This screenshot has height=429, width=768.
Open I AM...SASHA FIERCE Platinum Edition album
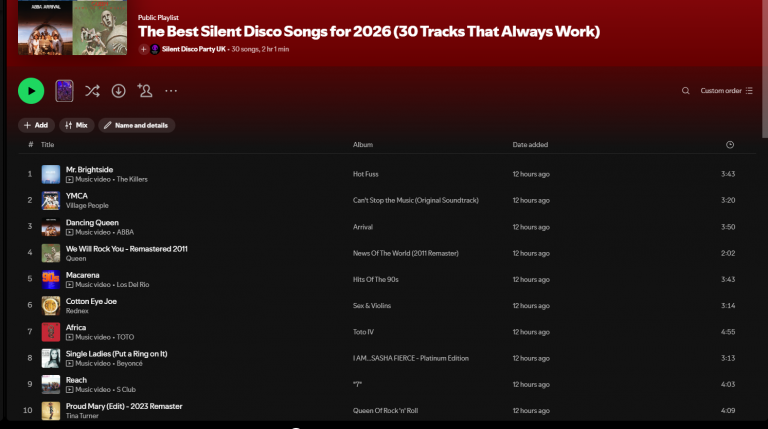(411, 358)
